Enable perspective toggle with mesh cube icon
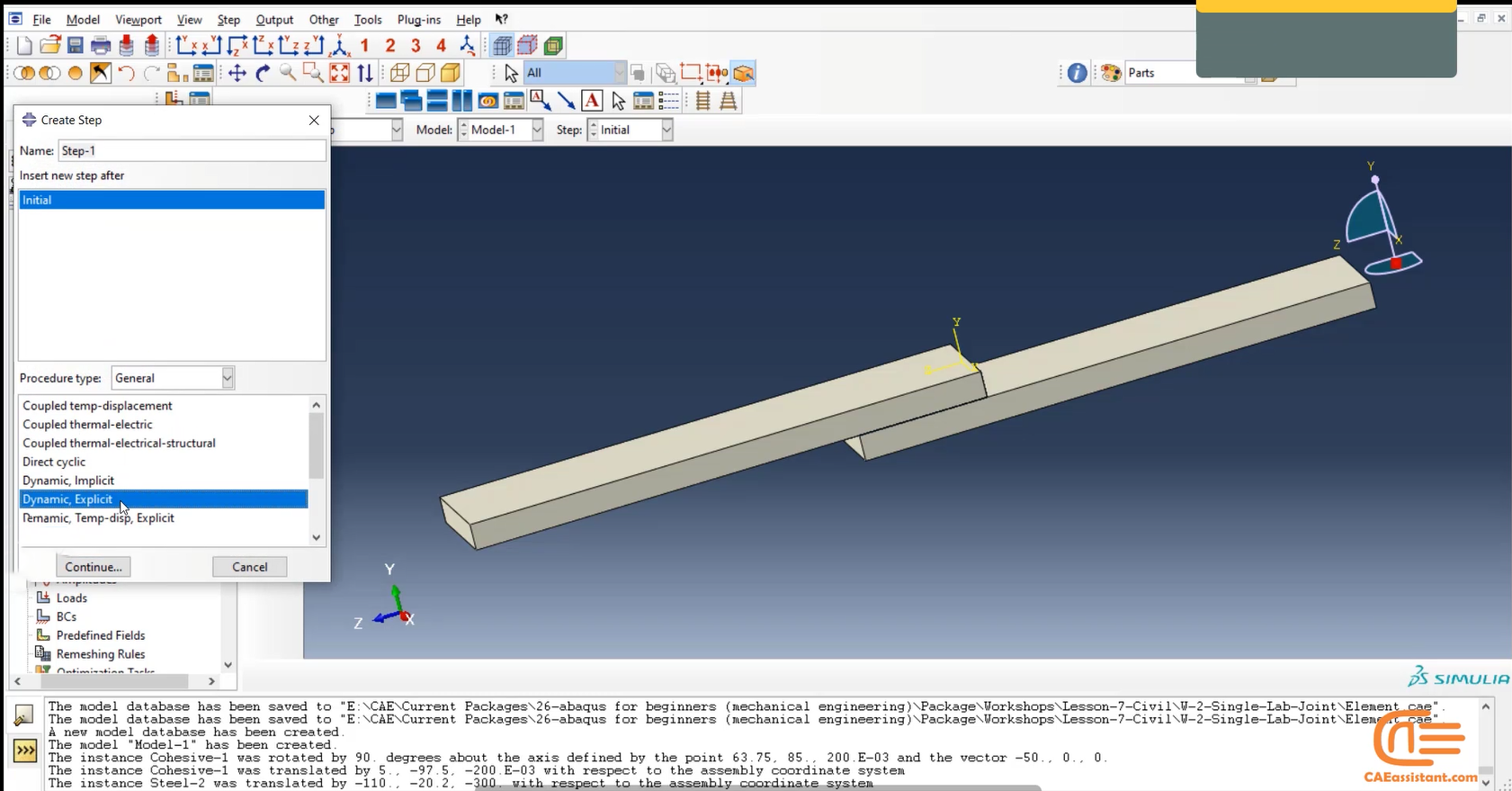The height and width of the screenshot is (791, 1512). pyautogui.click(x=502, y=46)
